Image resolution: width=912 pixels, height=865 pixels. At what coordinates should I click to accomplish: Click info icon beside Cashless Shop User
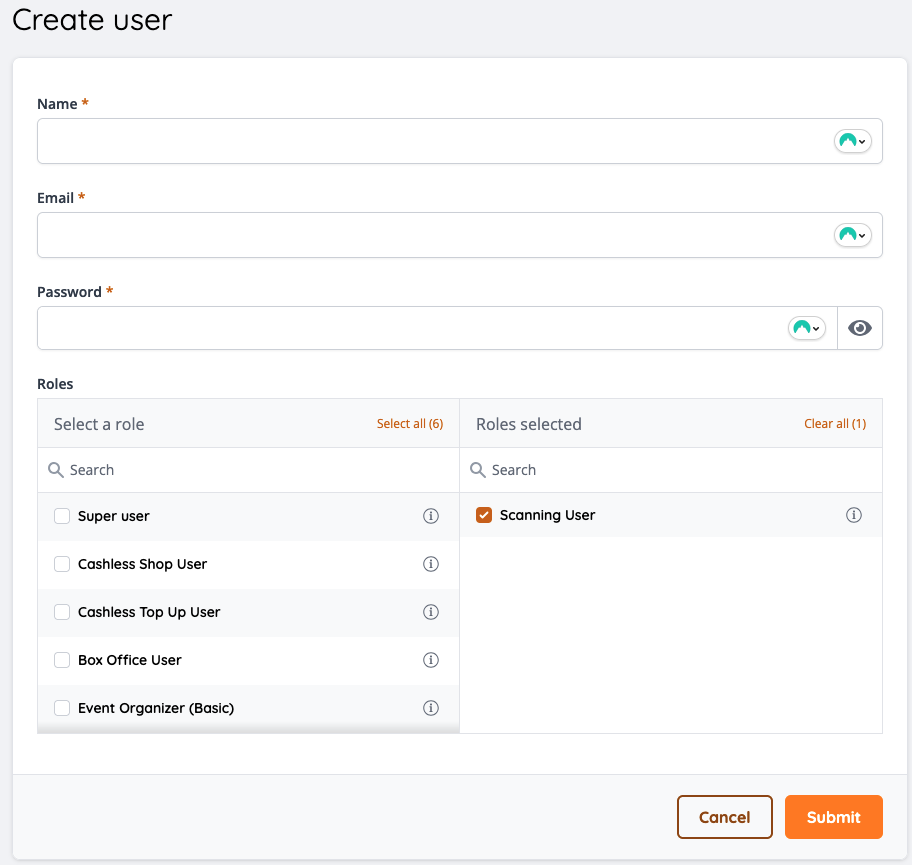pos(431,564)
